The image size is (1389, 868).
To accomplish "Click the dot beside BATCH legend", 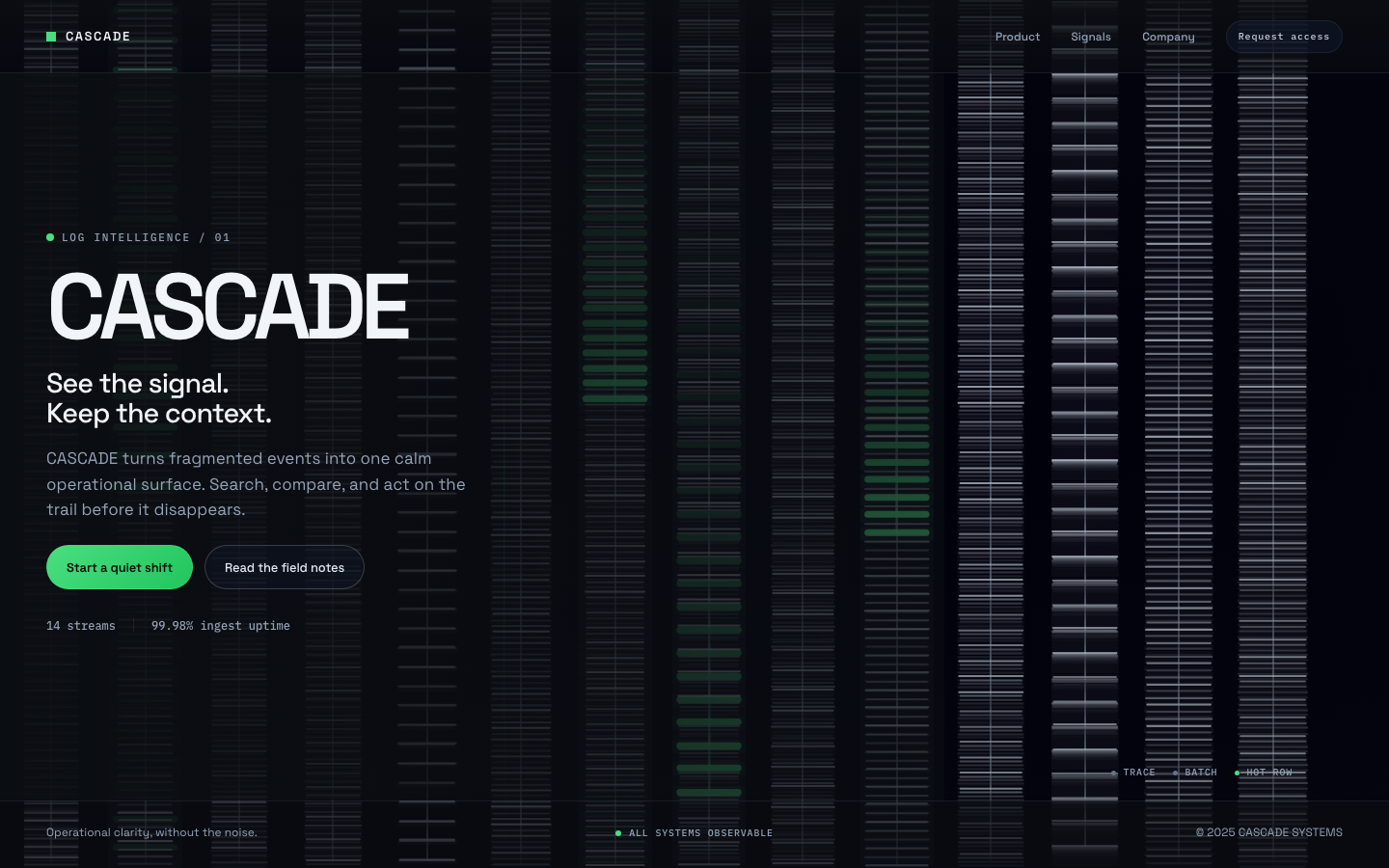I will (1175, 773).
